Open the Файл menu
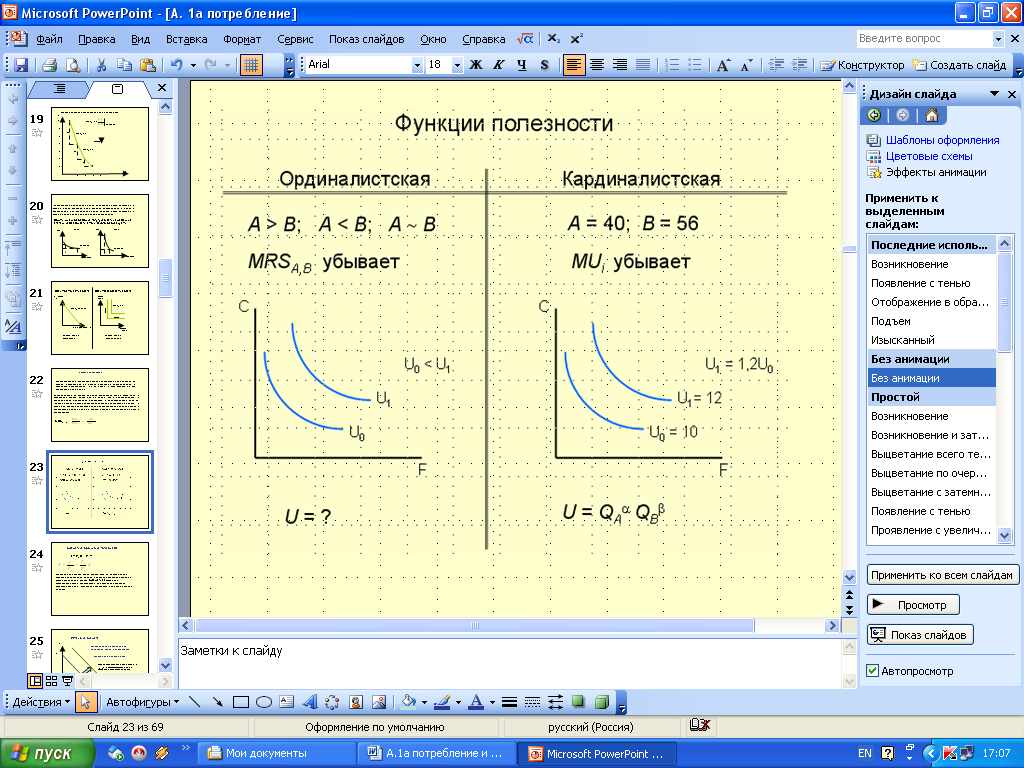Viewport: 1024px width, 768px height. pos(49,39)
